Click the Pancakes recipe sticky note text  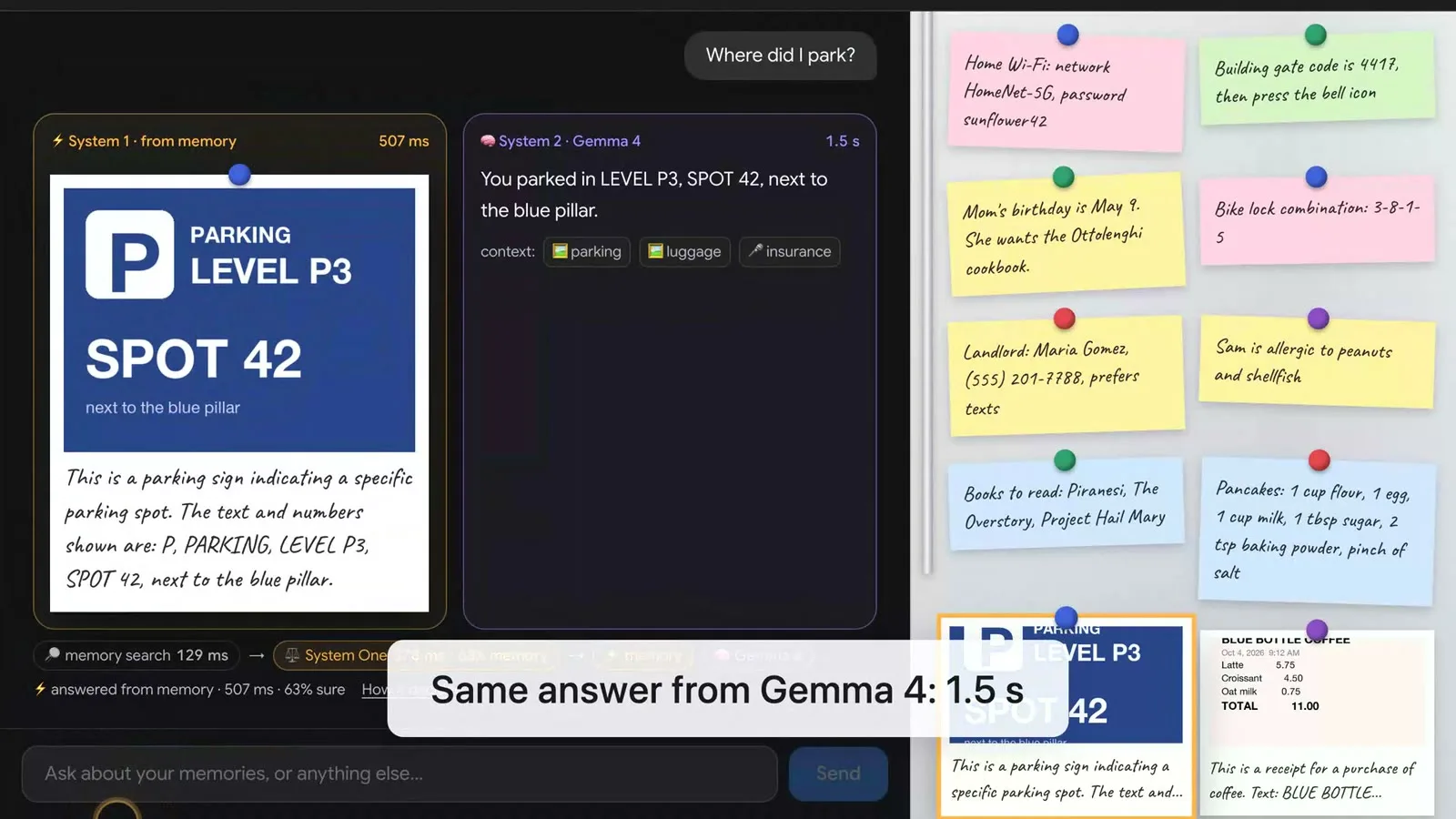click(1312, 531)
